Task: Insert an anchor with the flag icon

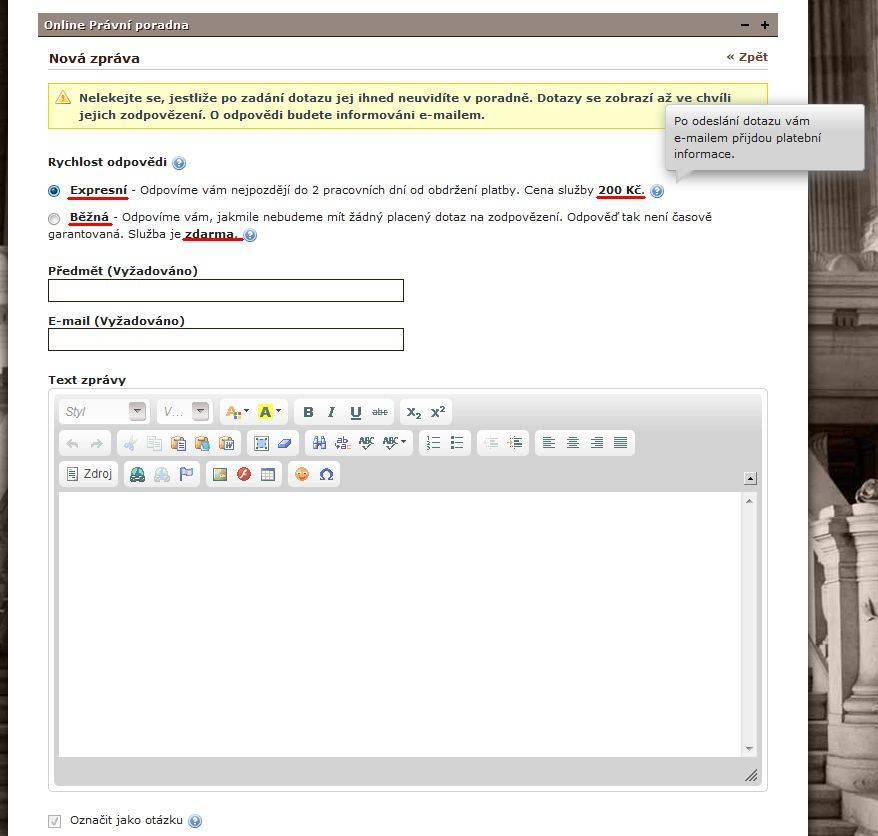Action: (186, 475)
